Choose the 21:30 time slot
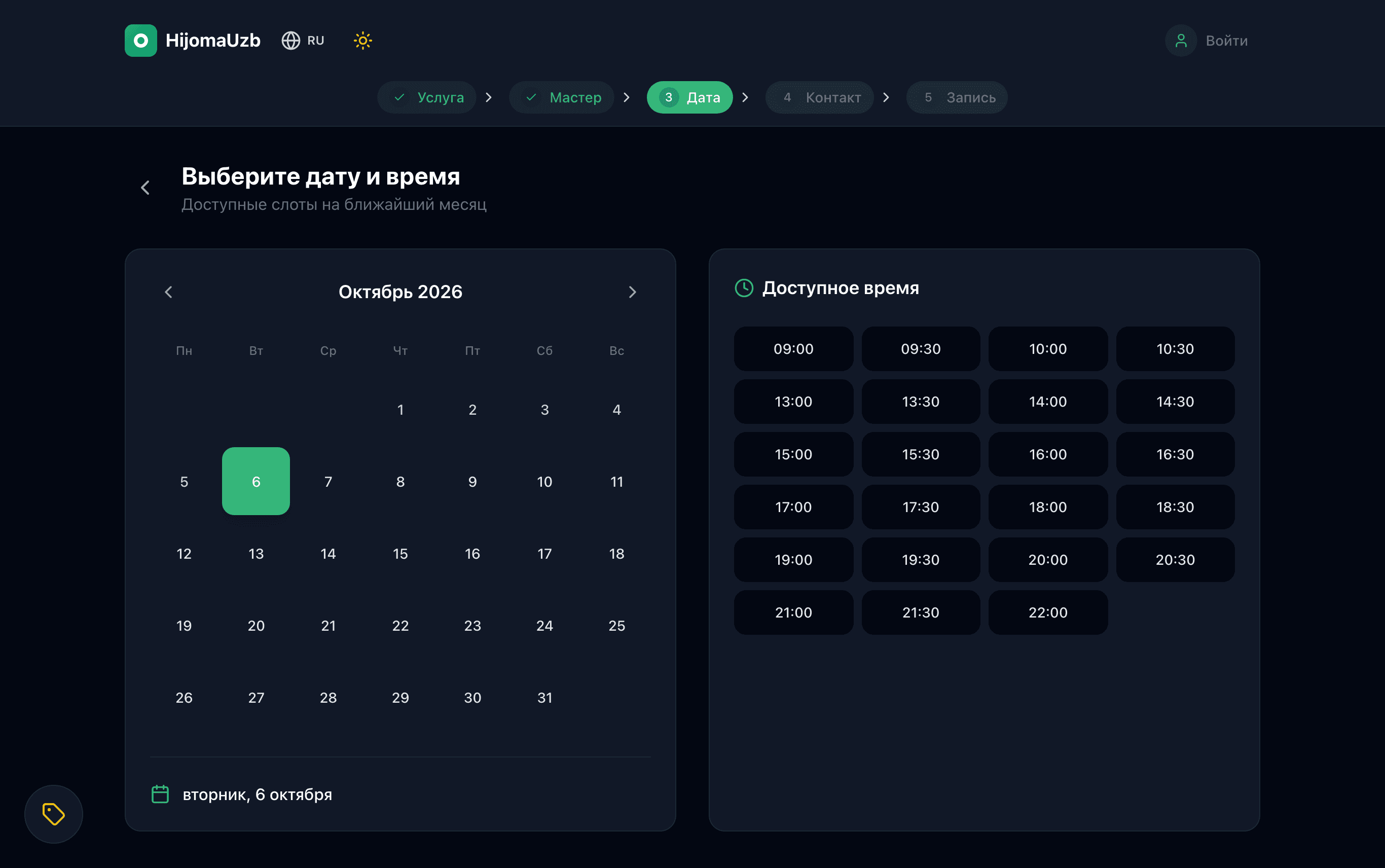 point(921,612)
